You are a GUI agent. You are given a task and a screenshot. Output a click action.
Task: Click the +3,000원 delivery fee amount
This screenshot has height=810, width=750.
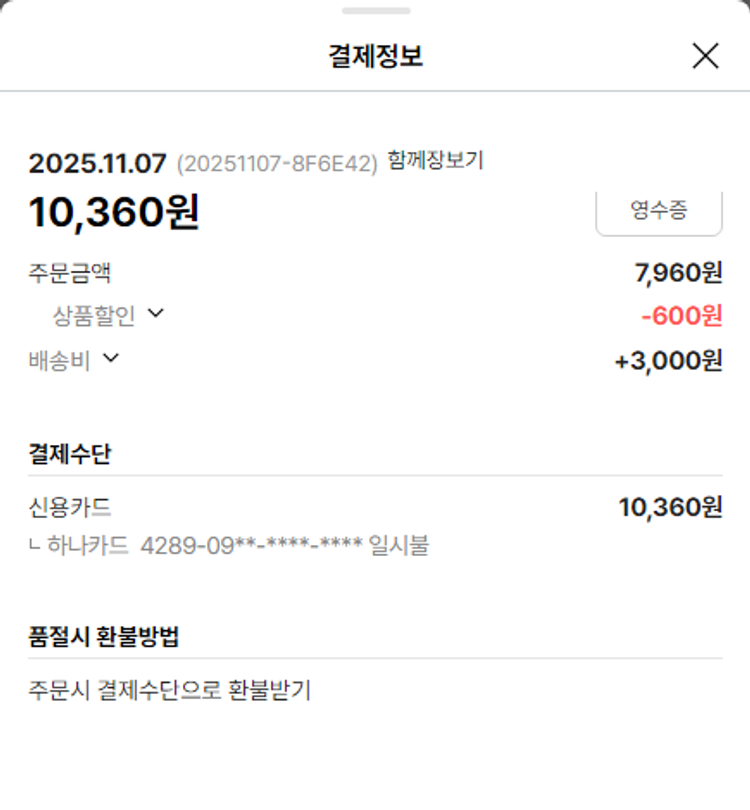pyautogui.click(x=668, y=360)
